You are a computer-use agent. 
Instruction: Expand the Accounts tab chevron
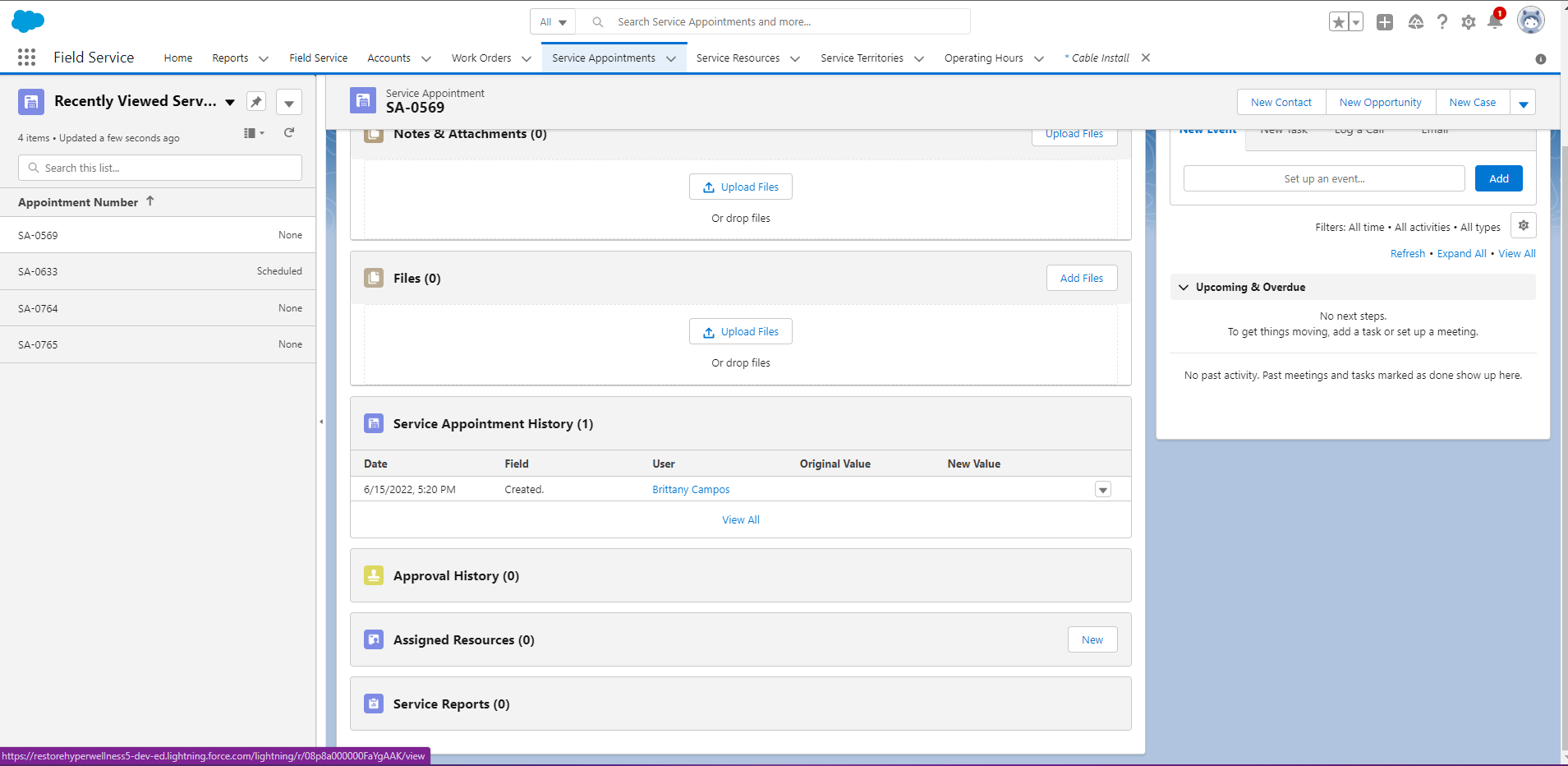click(x=426, y=58)
